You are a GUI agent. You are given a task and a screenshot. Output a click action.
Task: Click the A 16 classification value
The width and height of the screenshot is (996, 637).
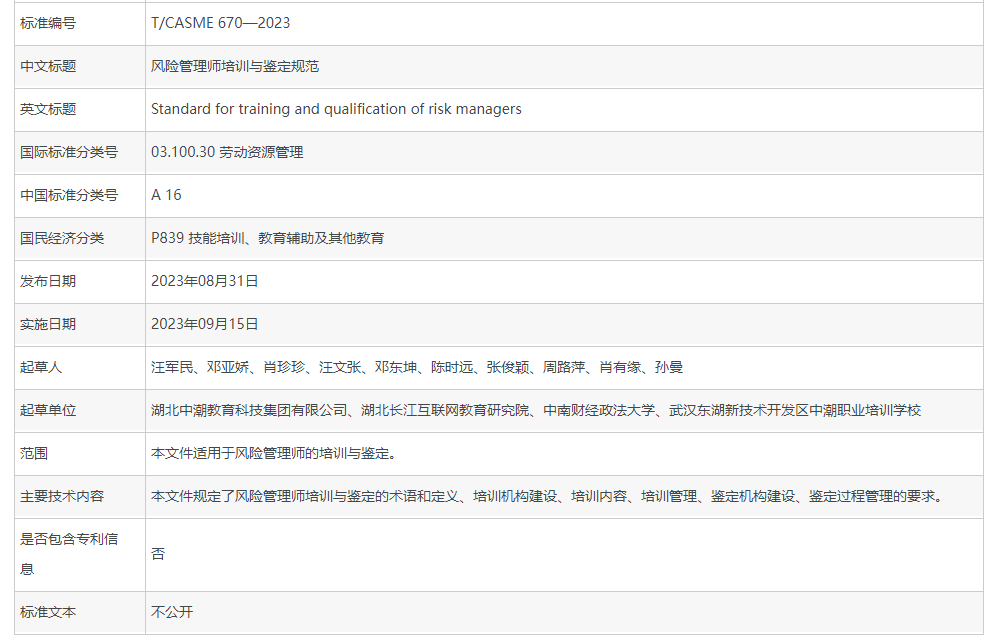click(x=166, y=195)
